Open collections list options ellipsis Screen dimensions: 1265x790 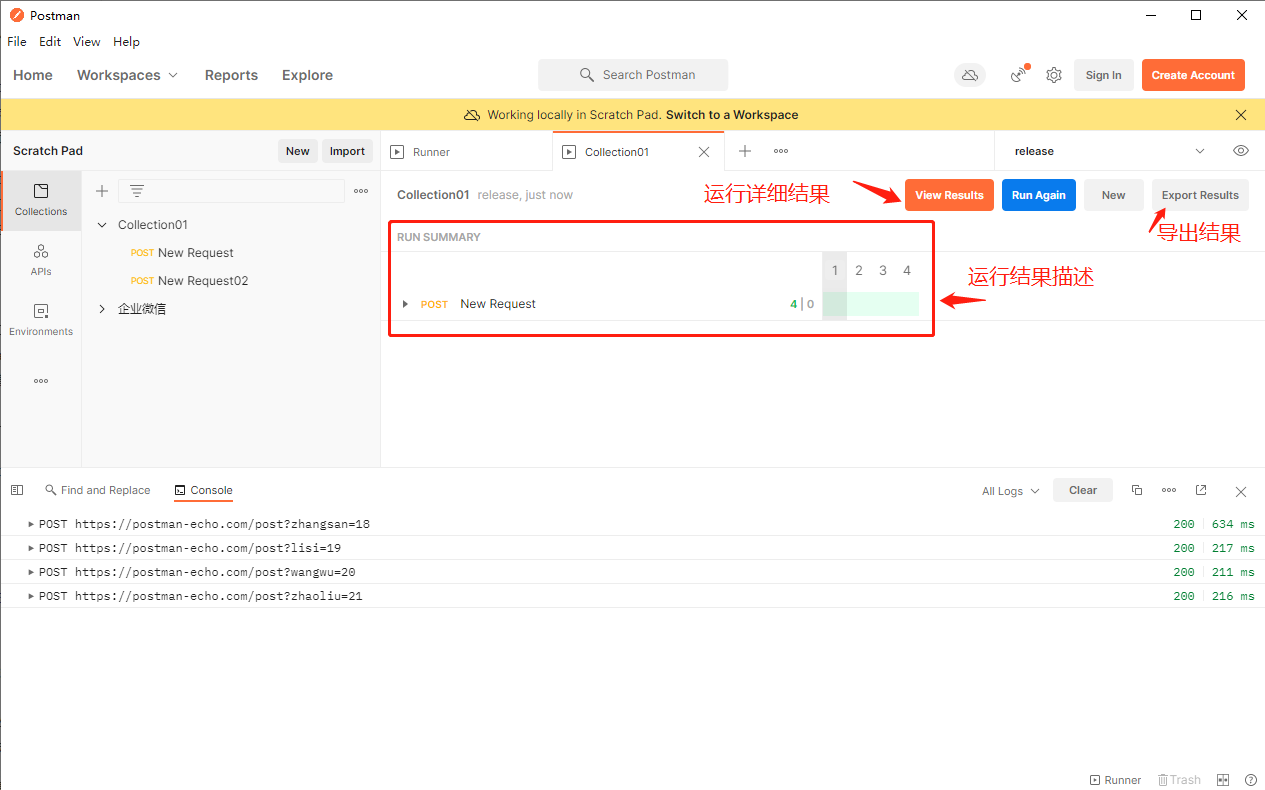click(x=361, y=191)
